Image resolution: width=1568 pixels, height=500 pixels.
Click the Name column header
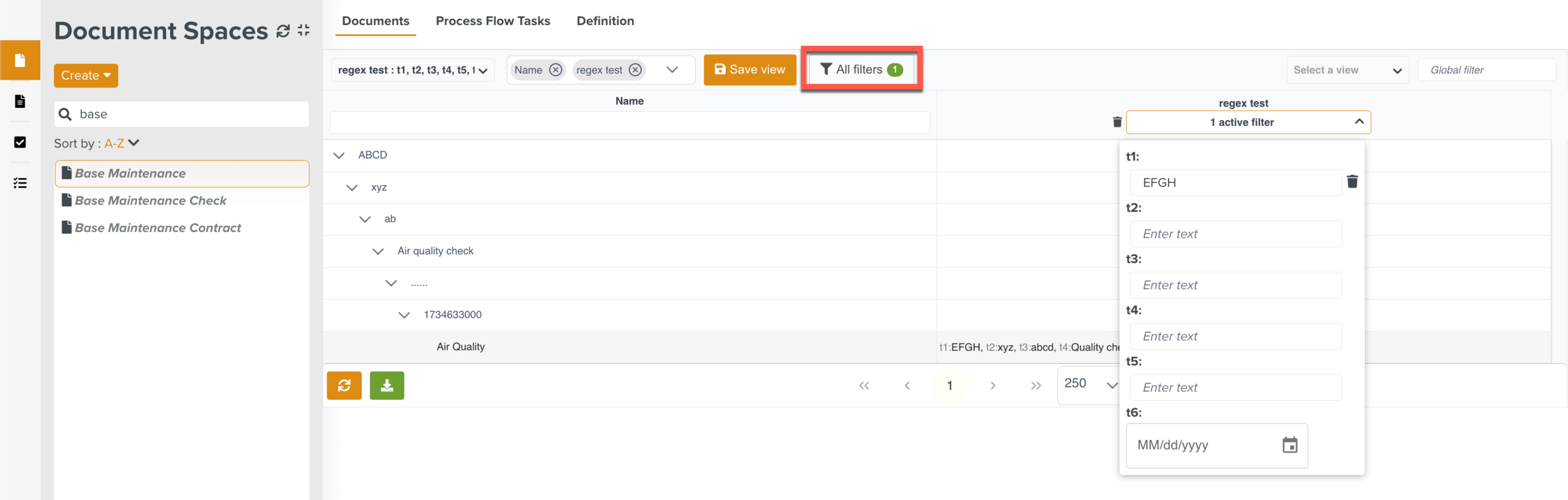pyautogui.click(x=629, y=101)
